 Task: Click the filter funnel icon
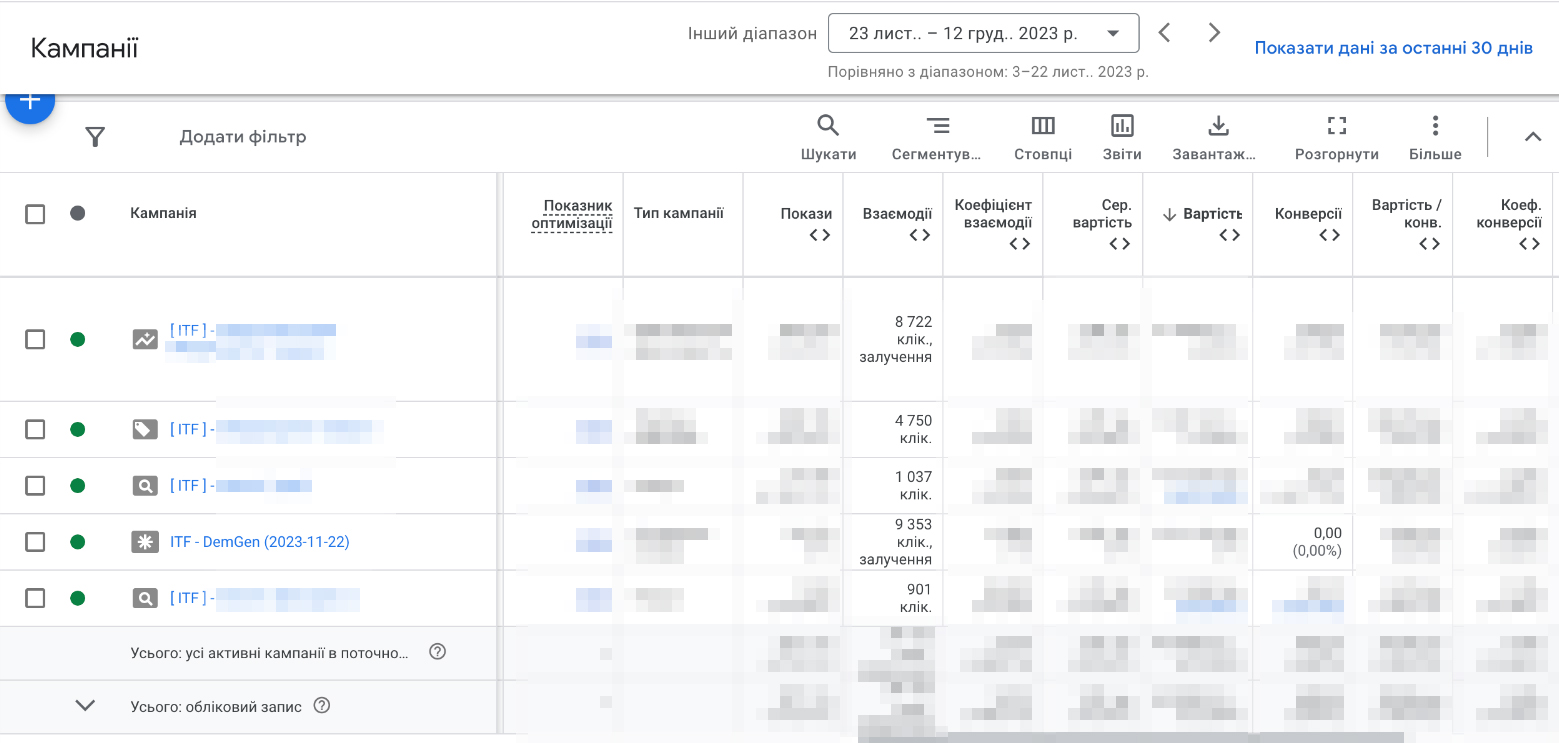point(95,137)
